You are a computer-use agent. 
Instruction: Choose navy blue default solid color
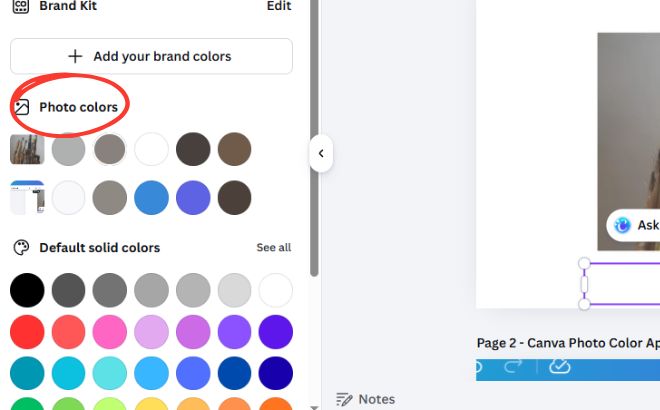point(275,373)
